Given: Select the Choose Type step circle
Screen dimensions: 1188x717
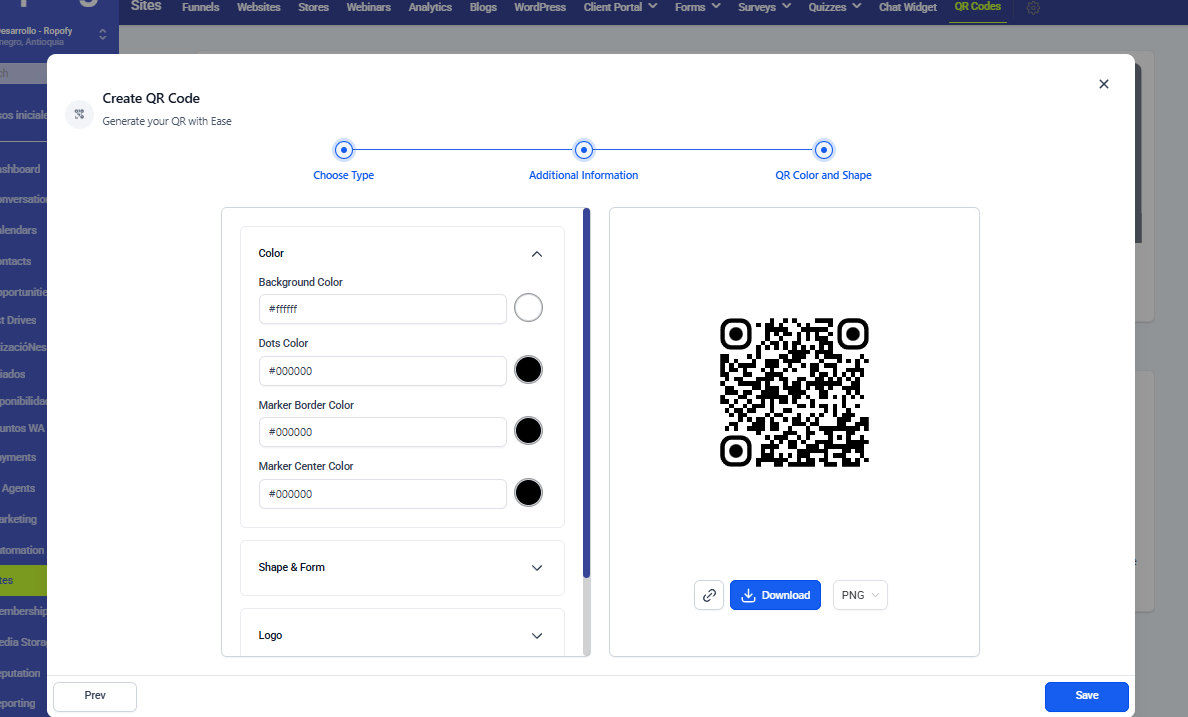Looking at the screenshot, I should click(x=344, y=150).
